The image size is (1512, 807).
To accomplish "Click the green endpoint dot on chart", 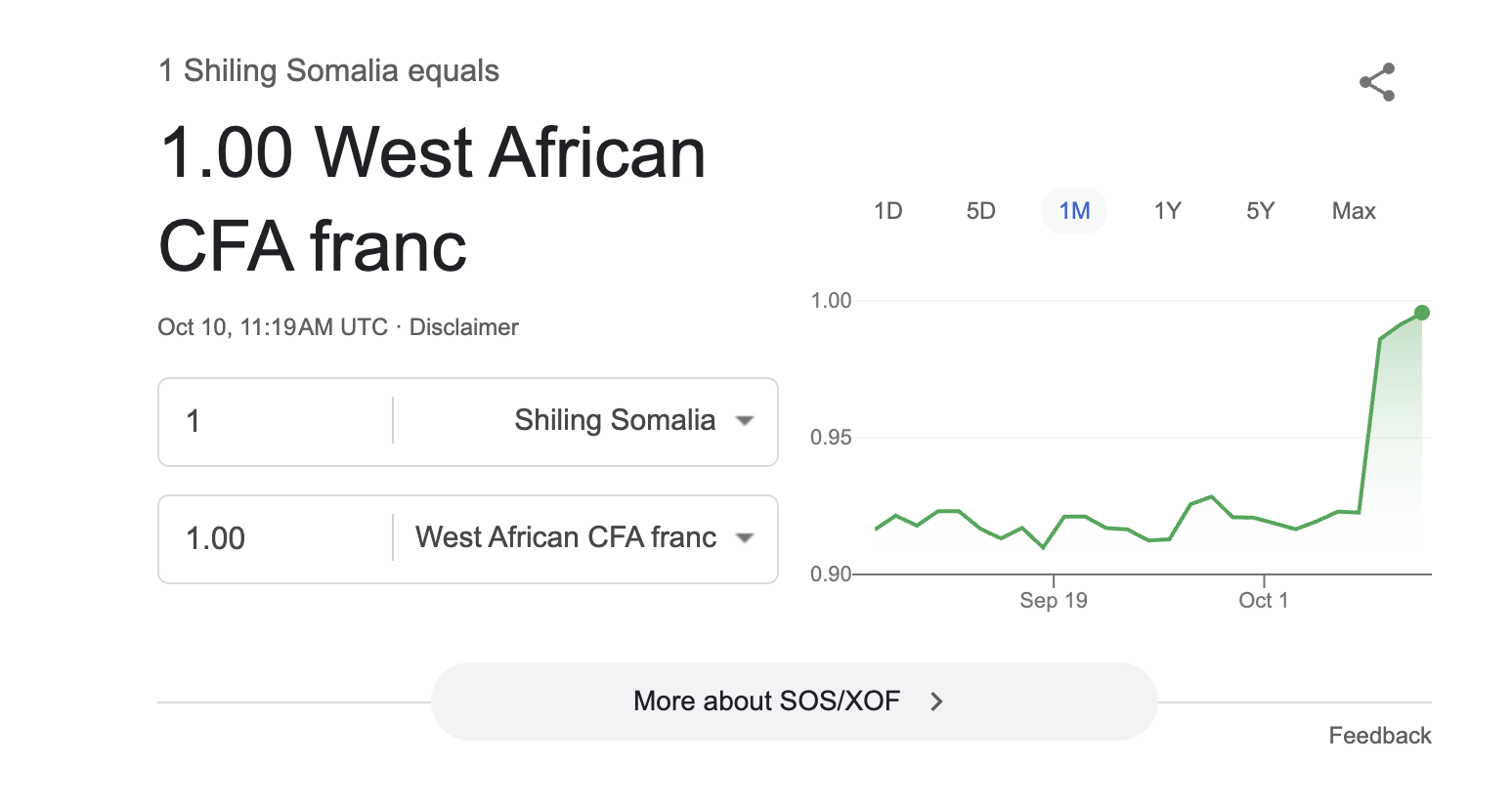I will (1422, 313).
